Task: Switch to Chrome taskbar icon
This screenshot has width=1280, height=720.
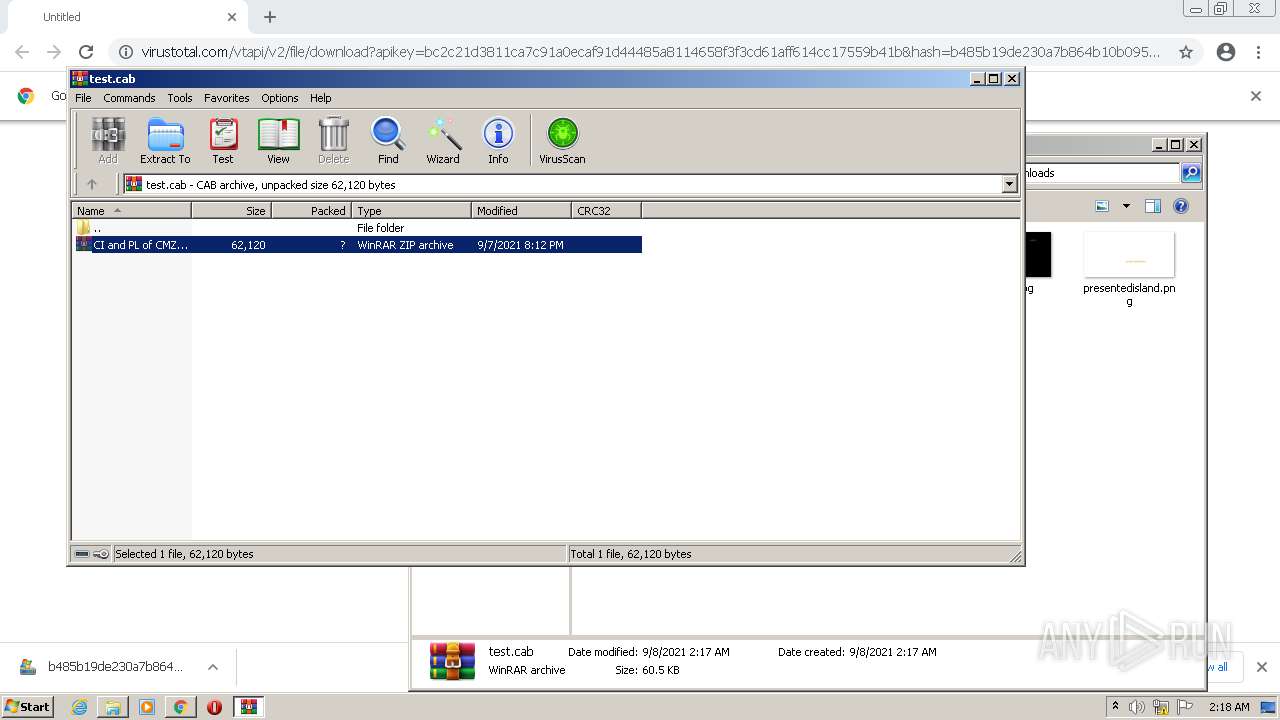Action: click(x=180, y=707)
